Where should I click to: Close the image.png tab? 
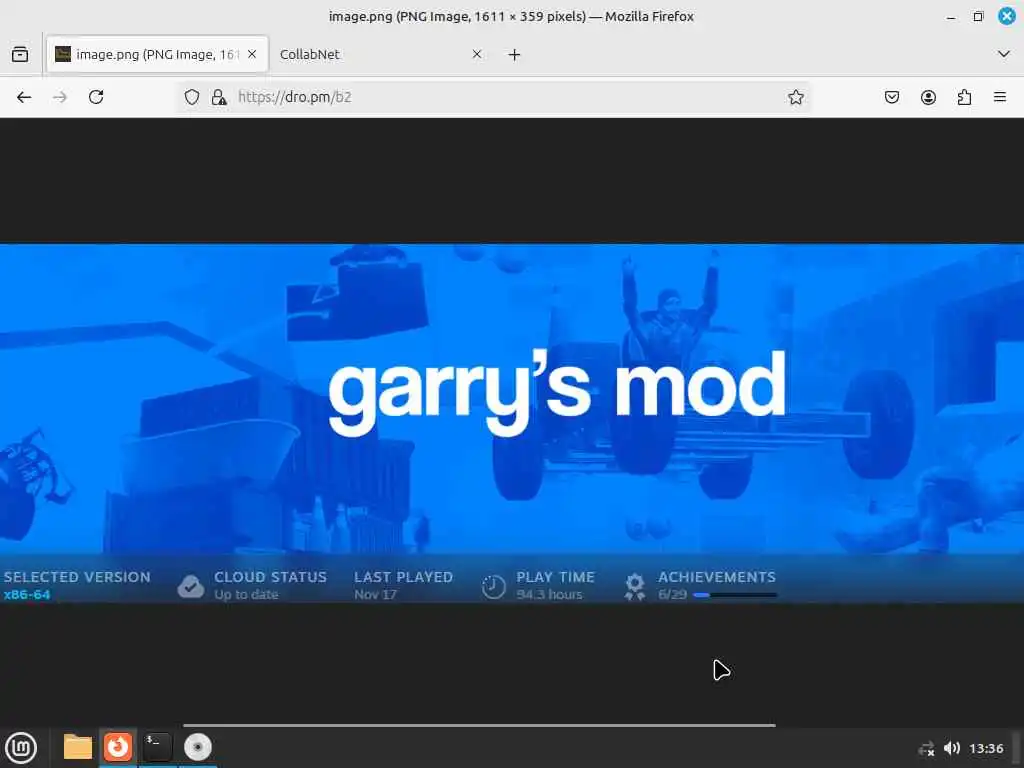click(252, 54)
